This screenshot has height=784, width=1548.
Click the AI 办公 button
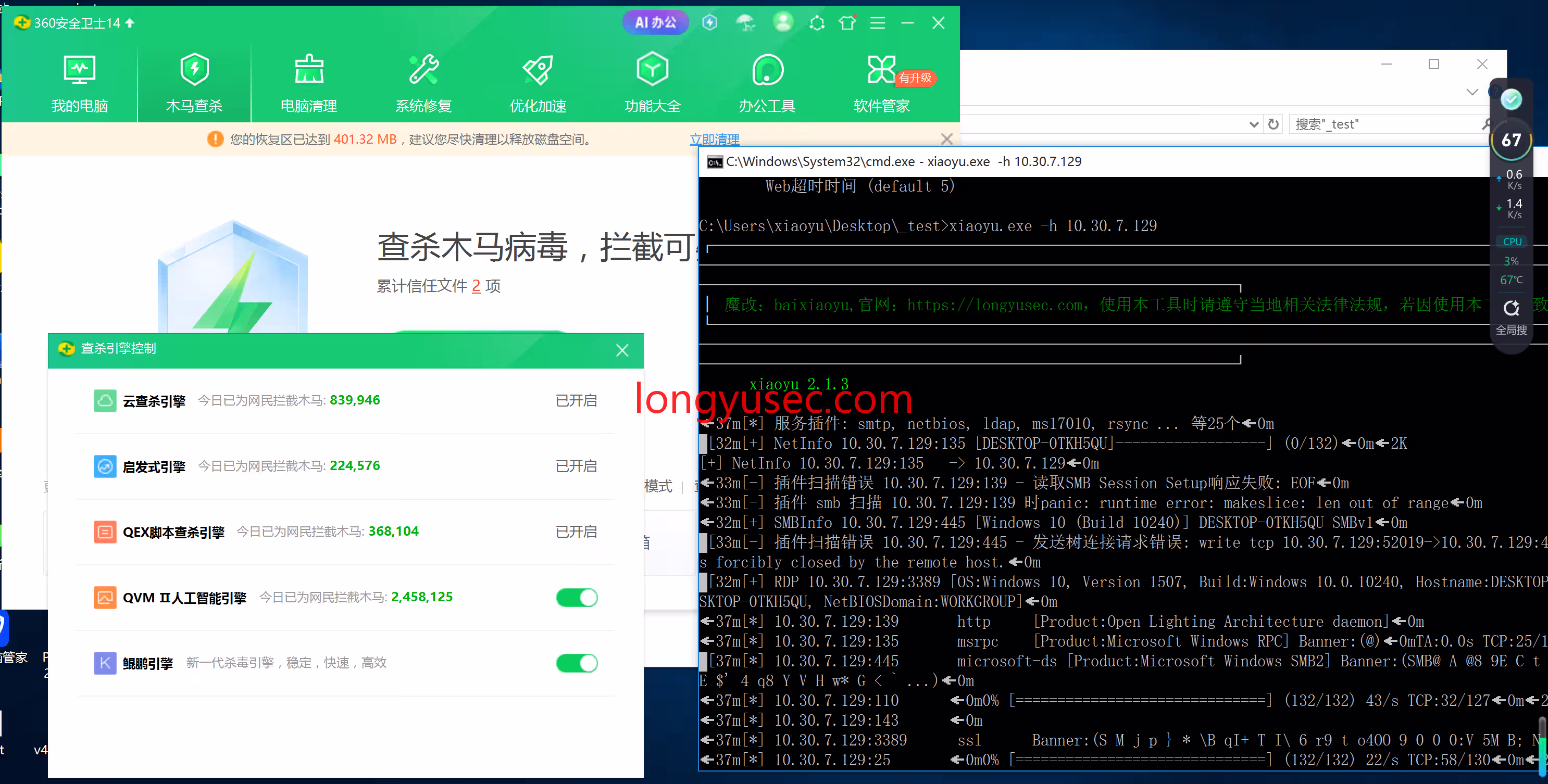[x=655, y=23]
